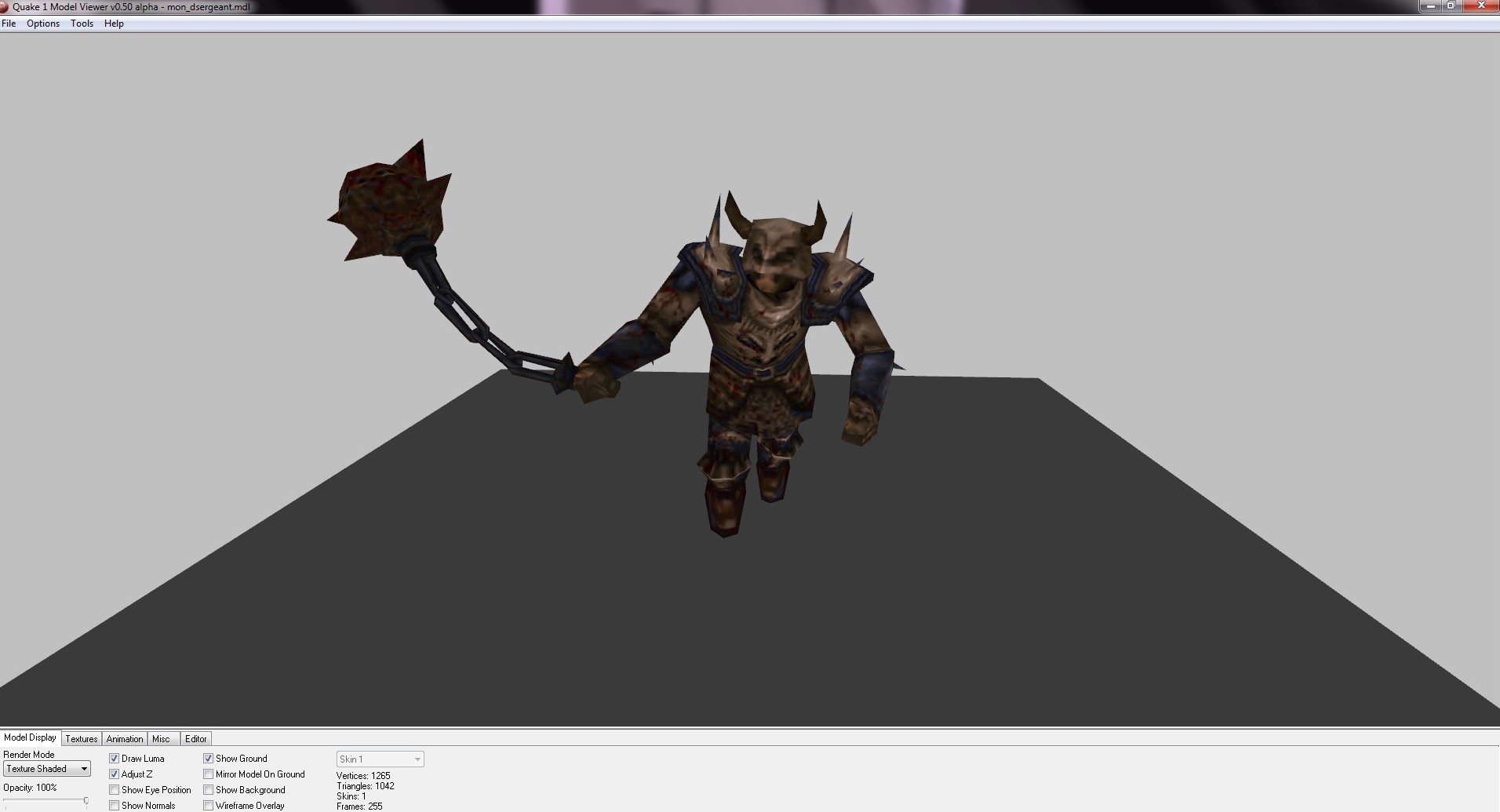This screenshot has height=812, width=1500.
Task: Open the Tools menu
Action: tap(82, 24)
